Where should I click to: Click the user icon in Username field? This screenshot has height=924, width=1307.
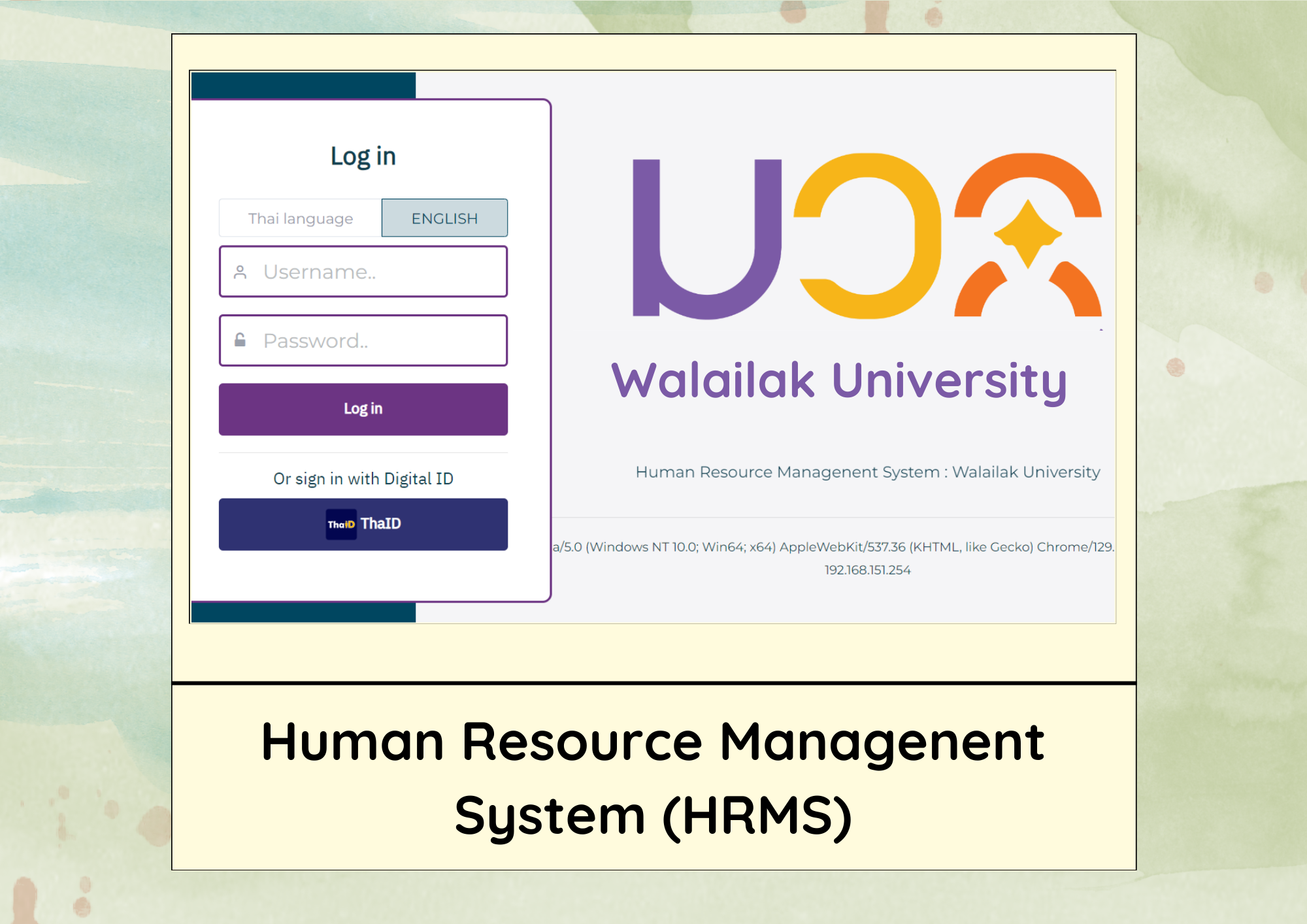(x=240, y=272)
